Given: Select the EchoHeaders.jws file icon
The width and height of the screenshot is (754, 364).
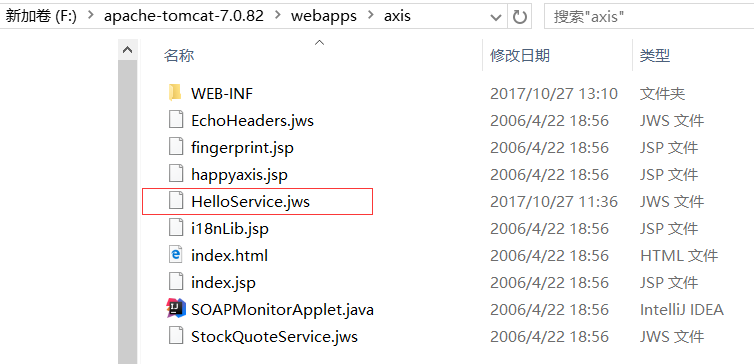Looking at the screenshot, I should tap(176, 120).
